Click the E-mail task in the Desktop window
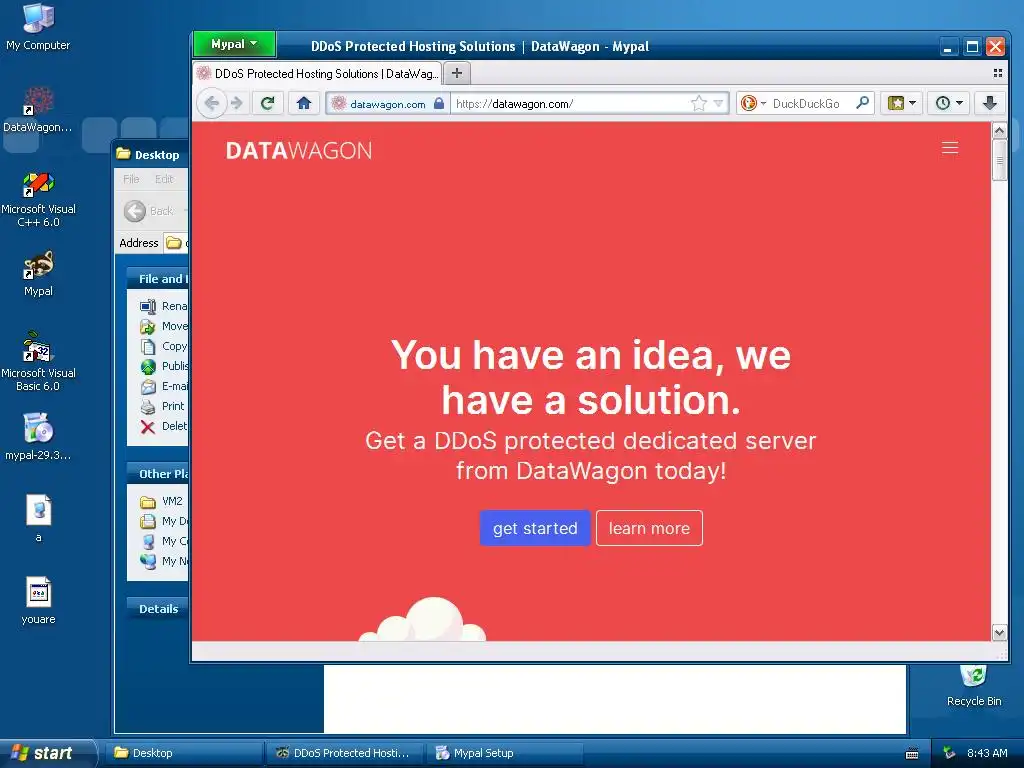Viewport: 1024px width, 768px height. (164, 387)
